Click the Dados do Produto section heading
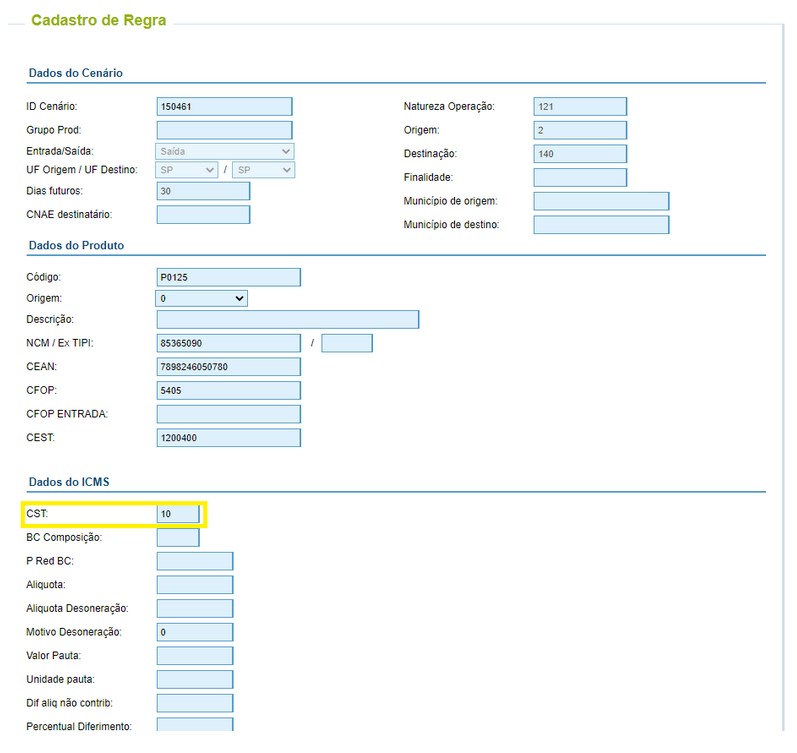Screen dimensions: 797x753 click(76, 246)
